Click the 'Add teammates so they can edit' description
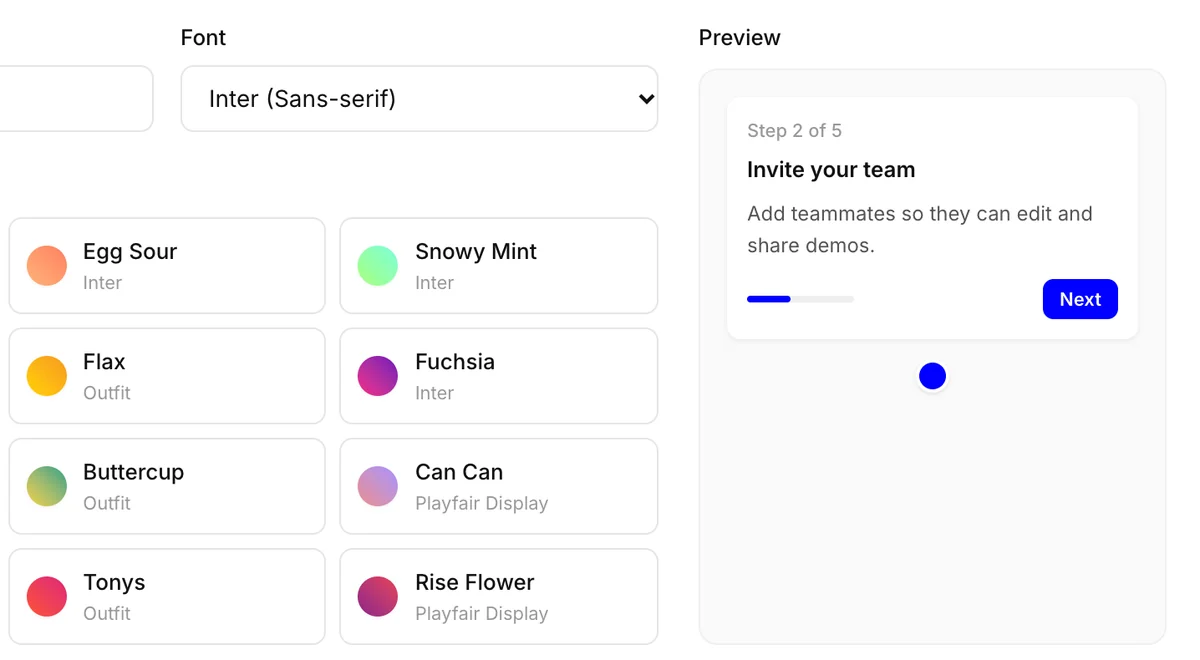This screenshot has height=660, width=1200. coord(919,229)
